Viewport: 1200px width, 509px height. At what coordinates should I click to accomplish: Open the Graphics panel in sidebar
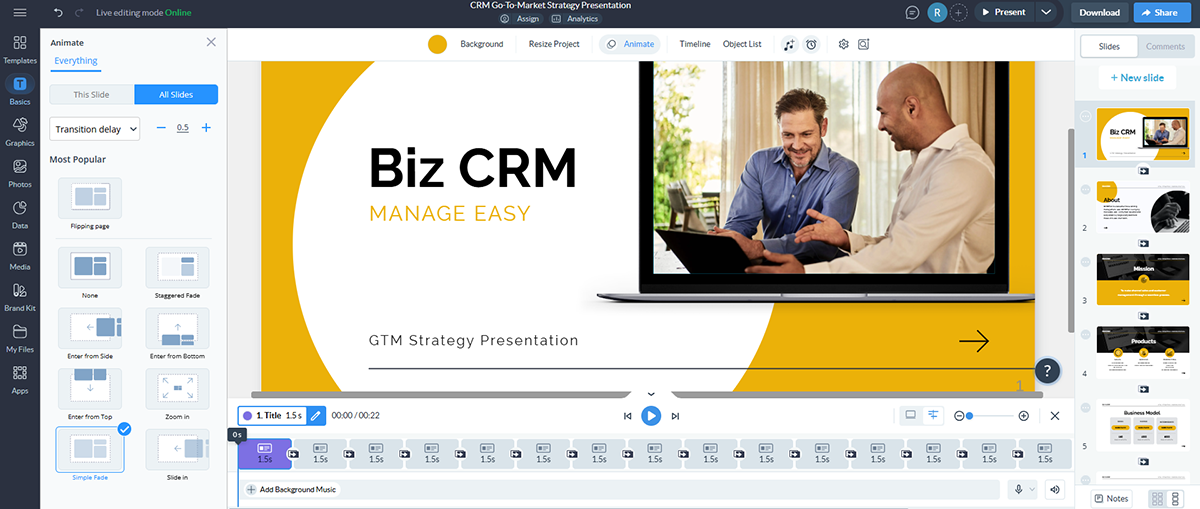pyautogui.click(x=20, y=130)
